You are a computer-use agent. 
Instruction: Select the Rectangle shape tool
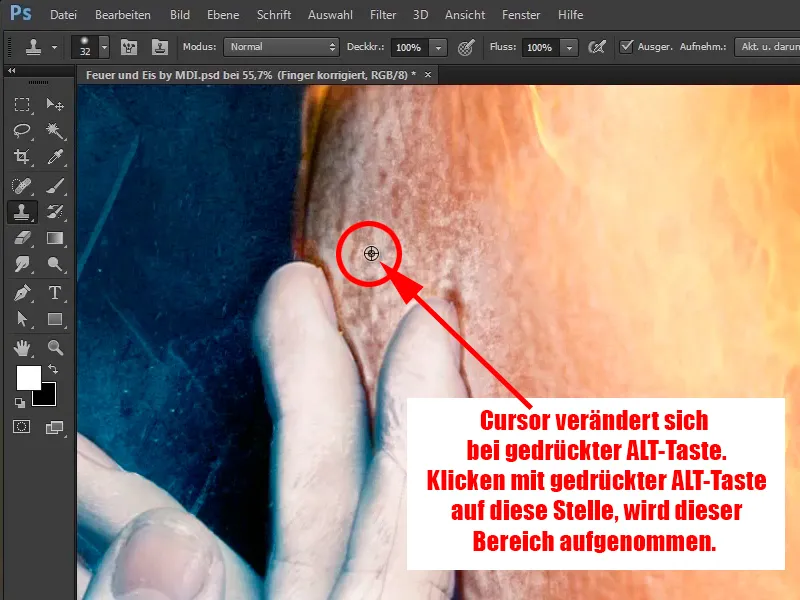point(55,319)
